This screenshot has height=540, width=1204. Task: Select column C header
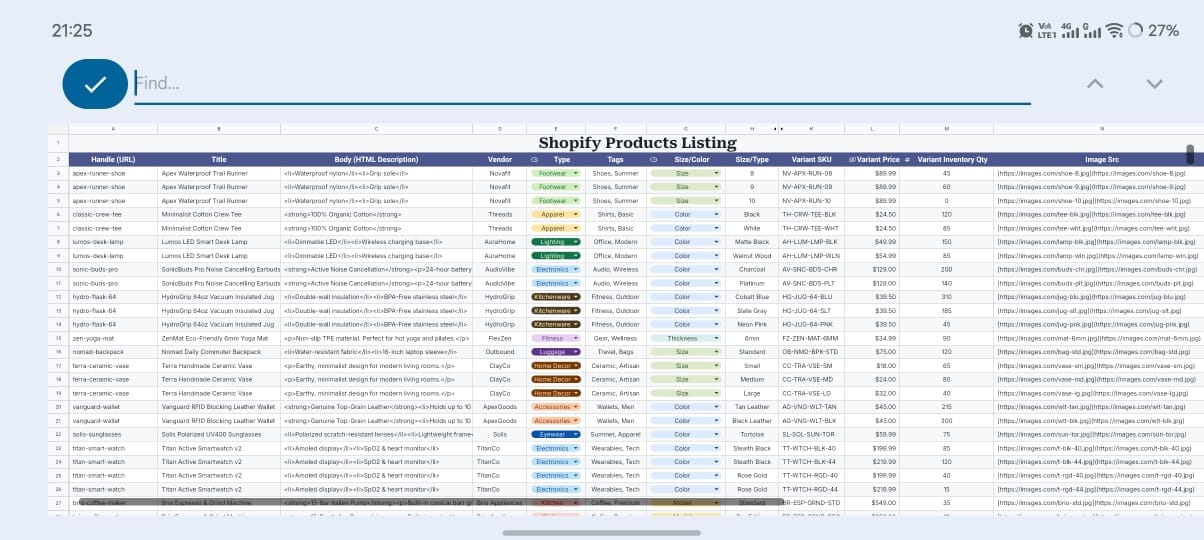coord(377,129)
